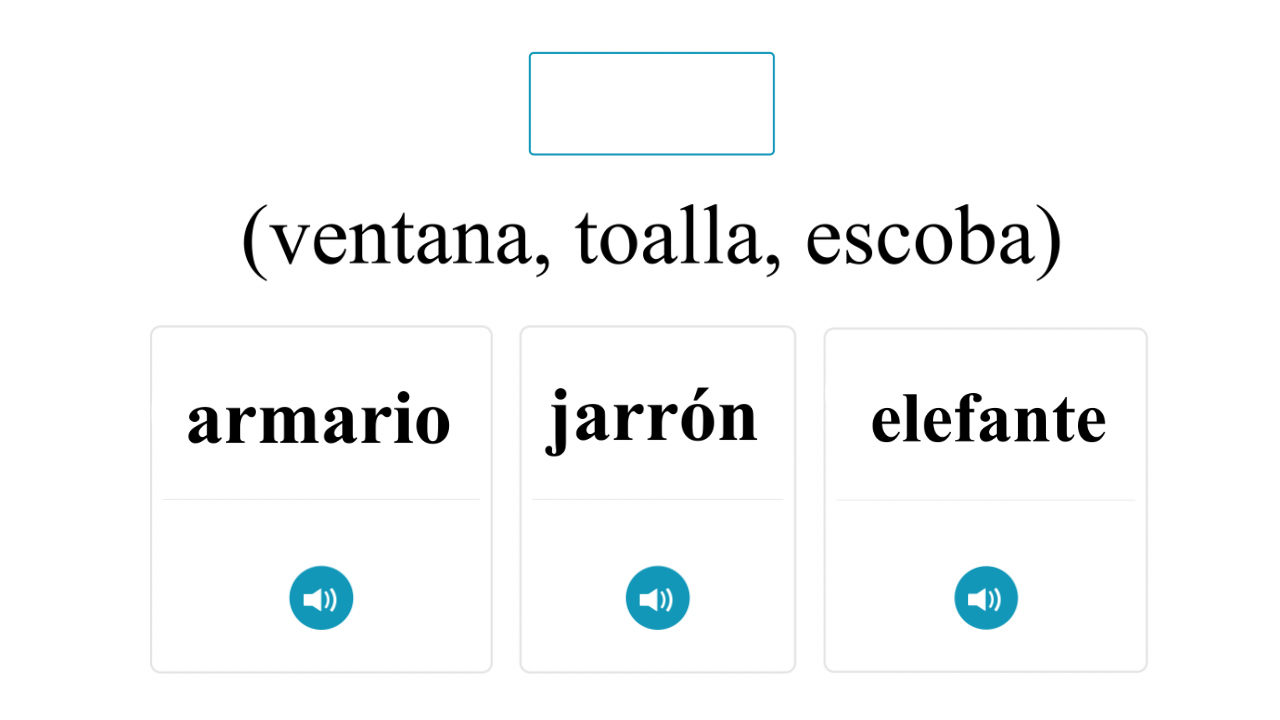Click the divider line in jarrón card

coord(657,499)
